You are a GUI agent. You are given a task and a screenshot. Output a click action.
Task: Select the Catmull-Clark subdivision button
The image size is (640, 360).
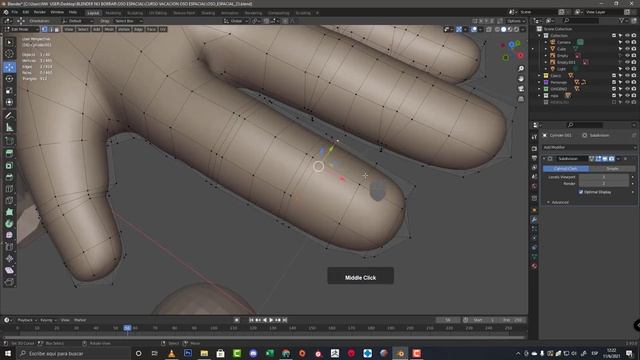[x=566, y=169]
